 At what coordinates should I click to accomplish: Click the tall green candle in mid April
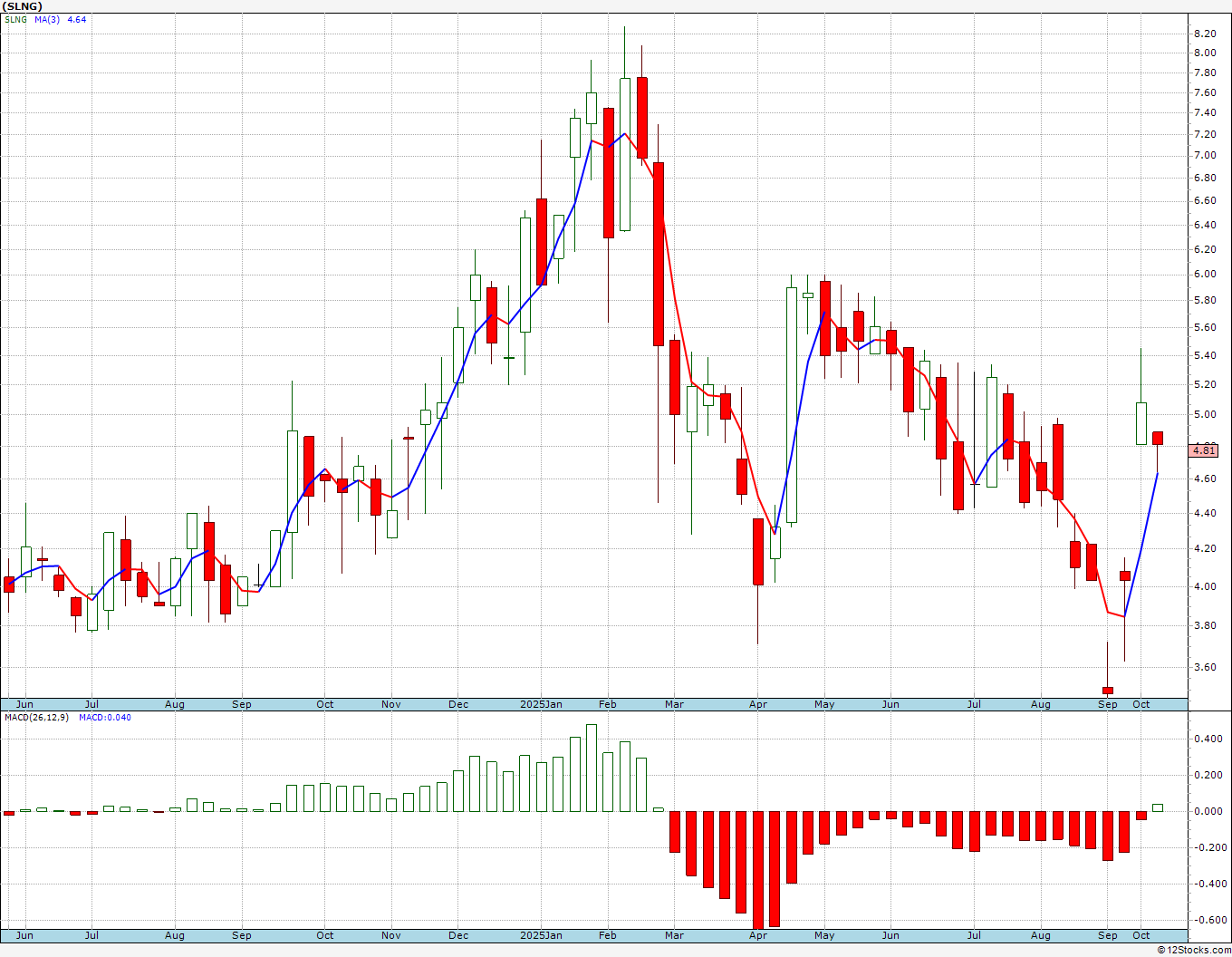pos(792,405)
